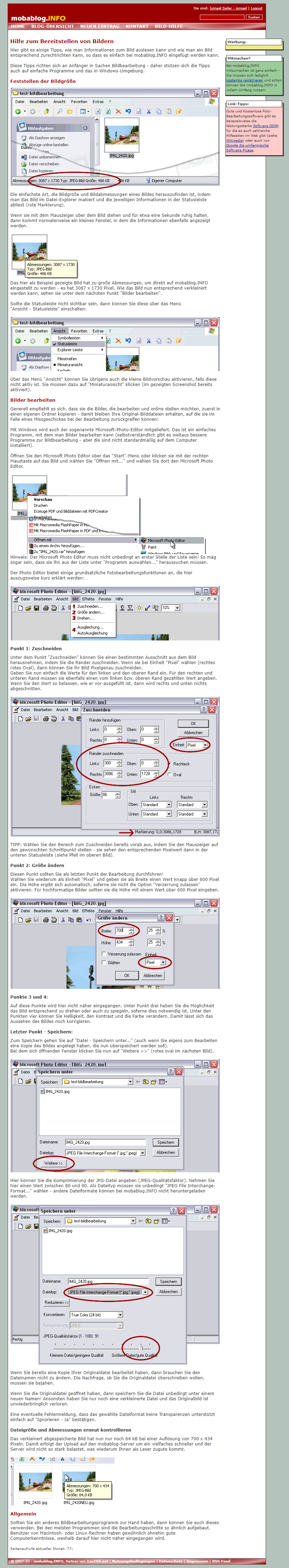This screenshot has height=1568, width=289.
Task: Open the Datenschutz footer link
Action: click(x=170, y=1561)
